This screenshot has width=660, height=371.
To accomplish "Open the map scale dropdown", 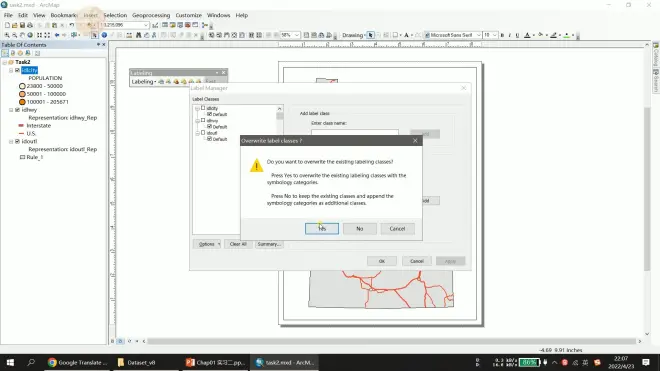I will click(146, 25).
